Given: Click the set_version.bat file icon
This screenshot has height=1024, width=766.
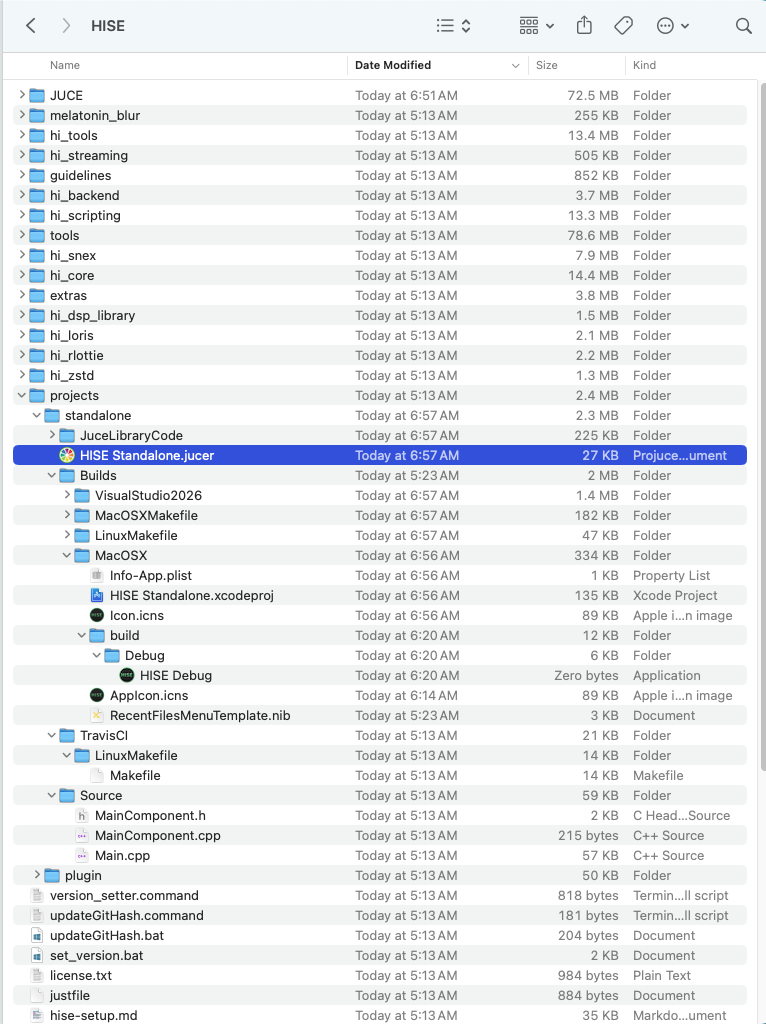Looking at the screenshot, I should pos(37,955).
